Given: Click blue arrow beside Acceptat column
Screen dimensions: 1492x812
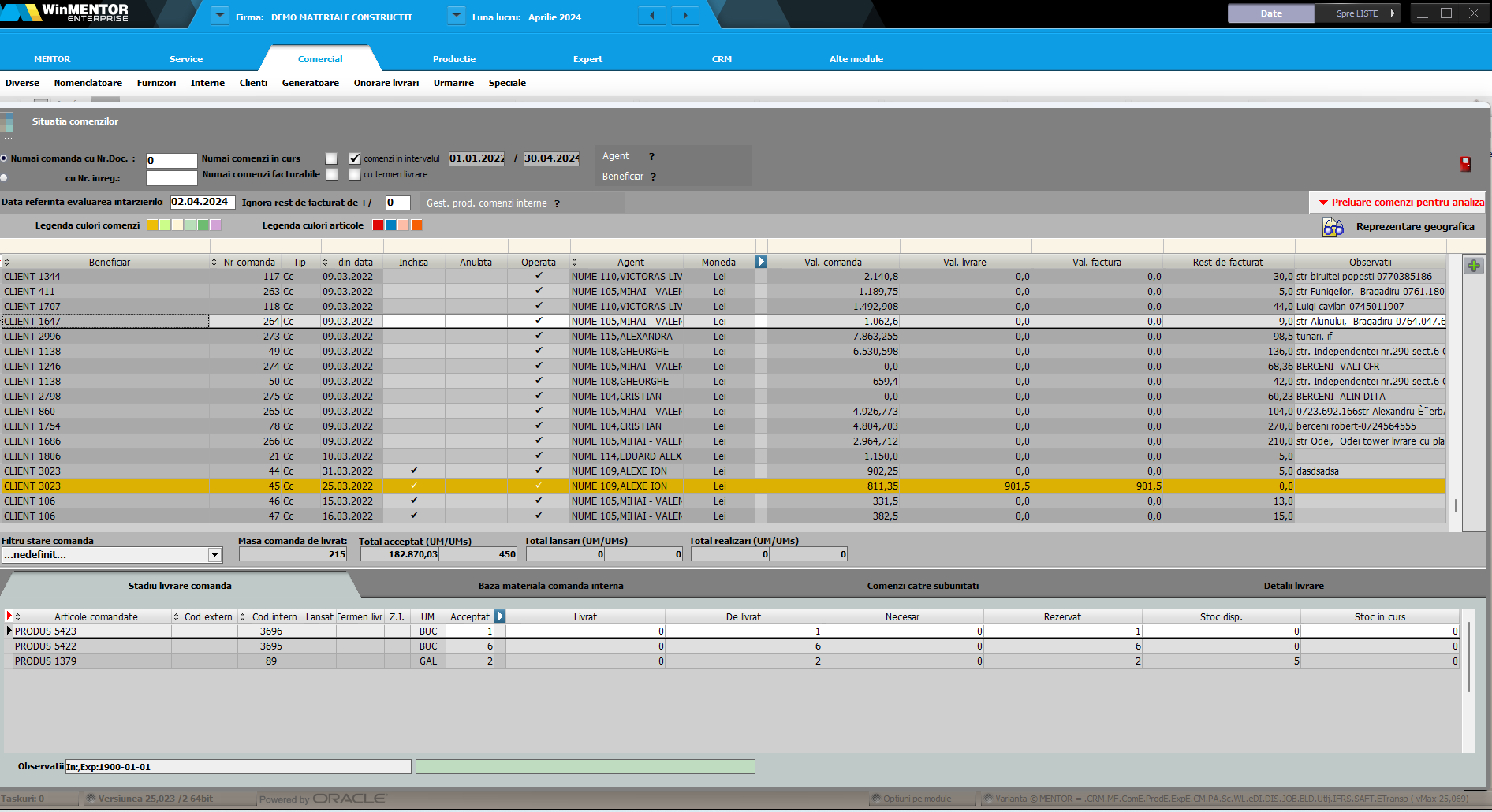Looking at the screenshot, I should 500,616.
